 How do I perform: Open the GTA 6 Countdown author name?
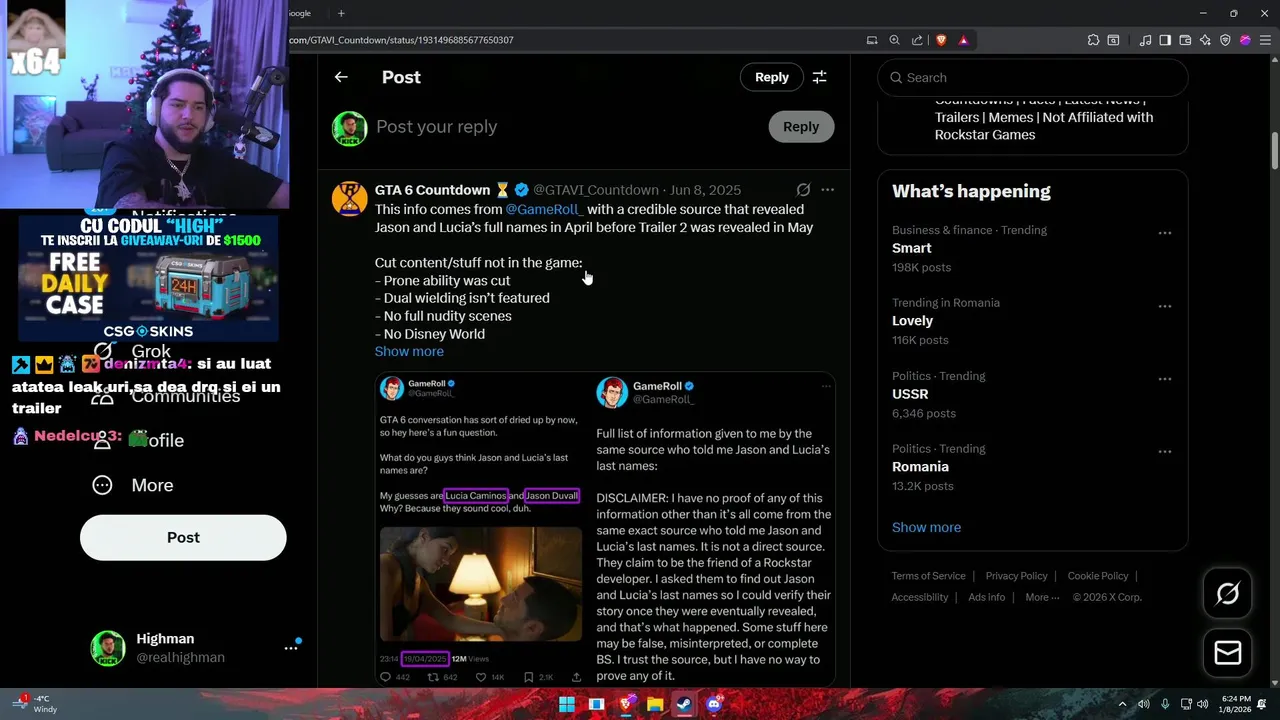pos(433,190)
